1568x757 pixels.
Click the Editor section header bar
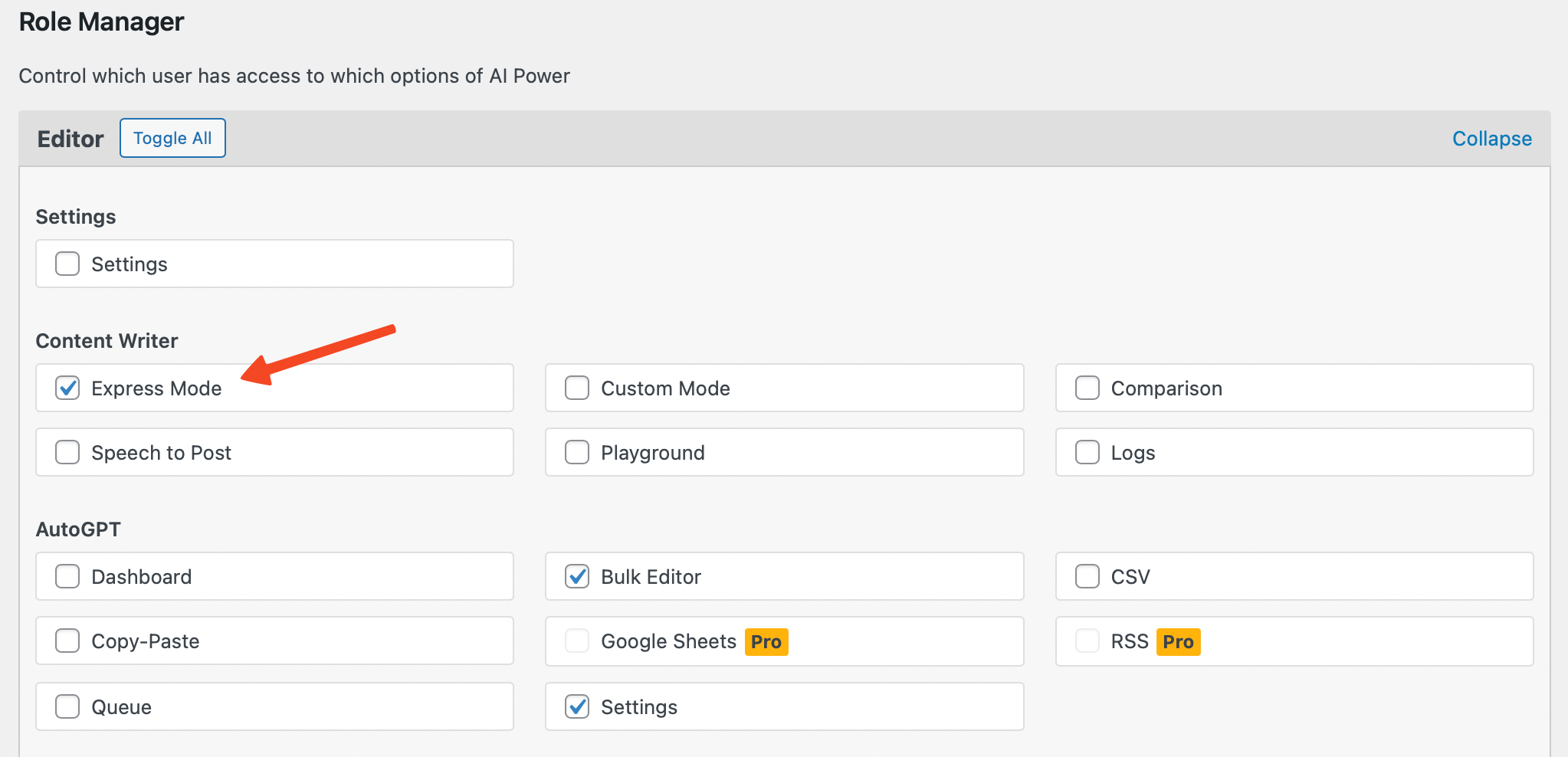[x=785, y=139]
